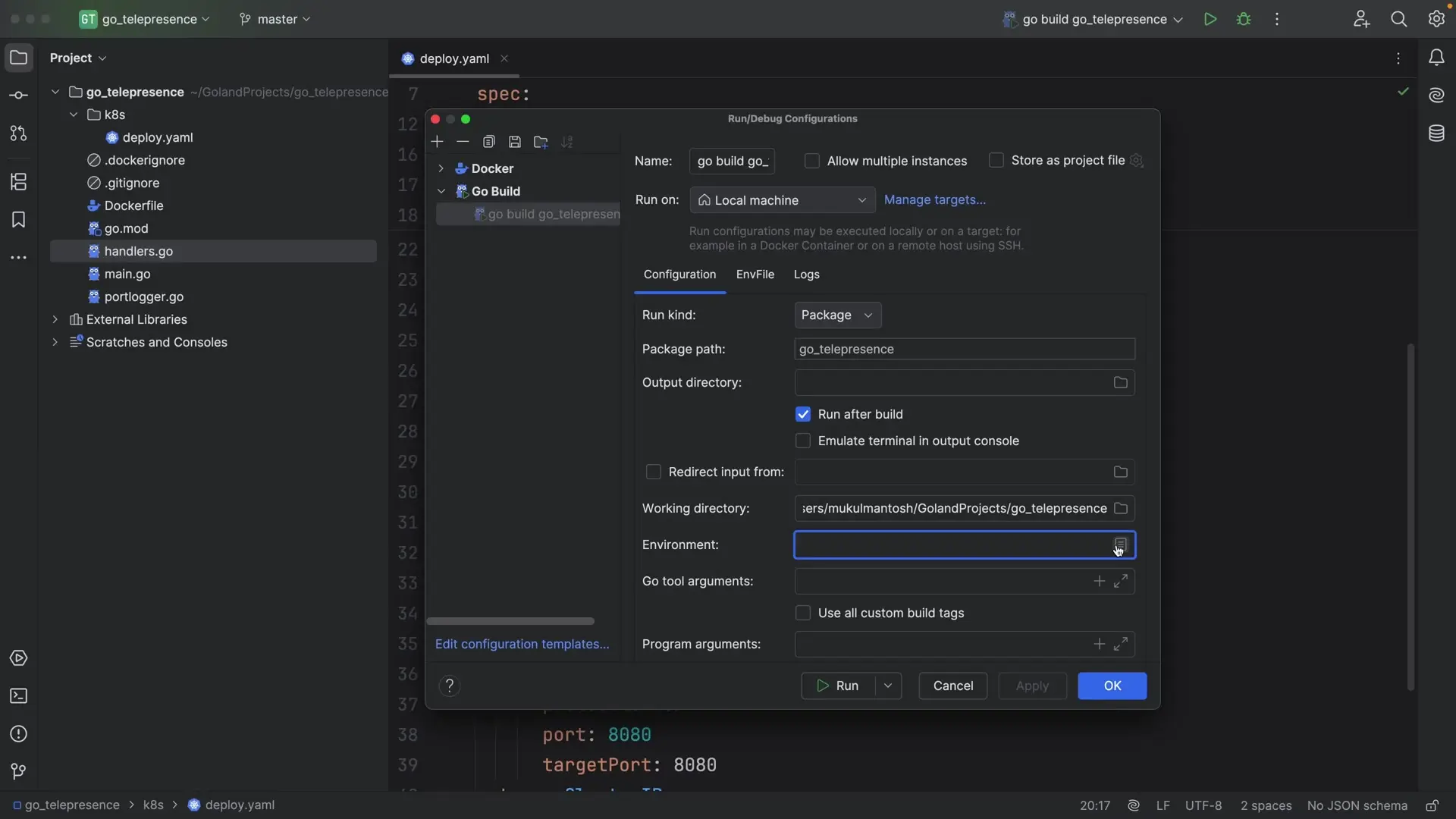Click the Cancel button
Image resolution: width=1456 pixels, height=819 pixels.
[952, 686]
